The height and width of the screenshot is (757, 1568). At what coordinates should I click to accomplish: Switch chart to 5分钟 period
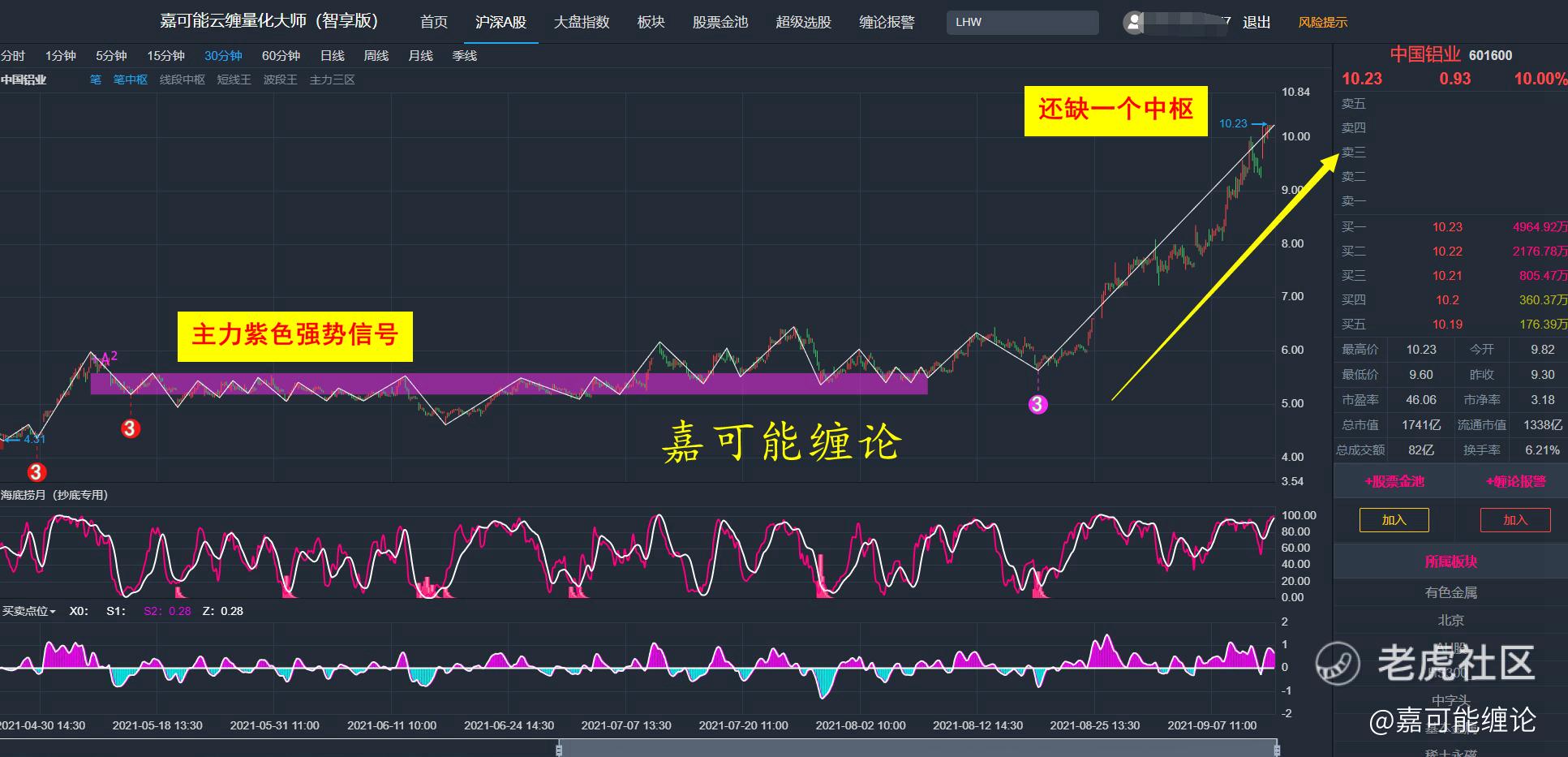(111, 55)
